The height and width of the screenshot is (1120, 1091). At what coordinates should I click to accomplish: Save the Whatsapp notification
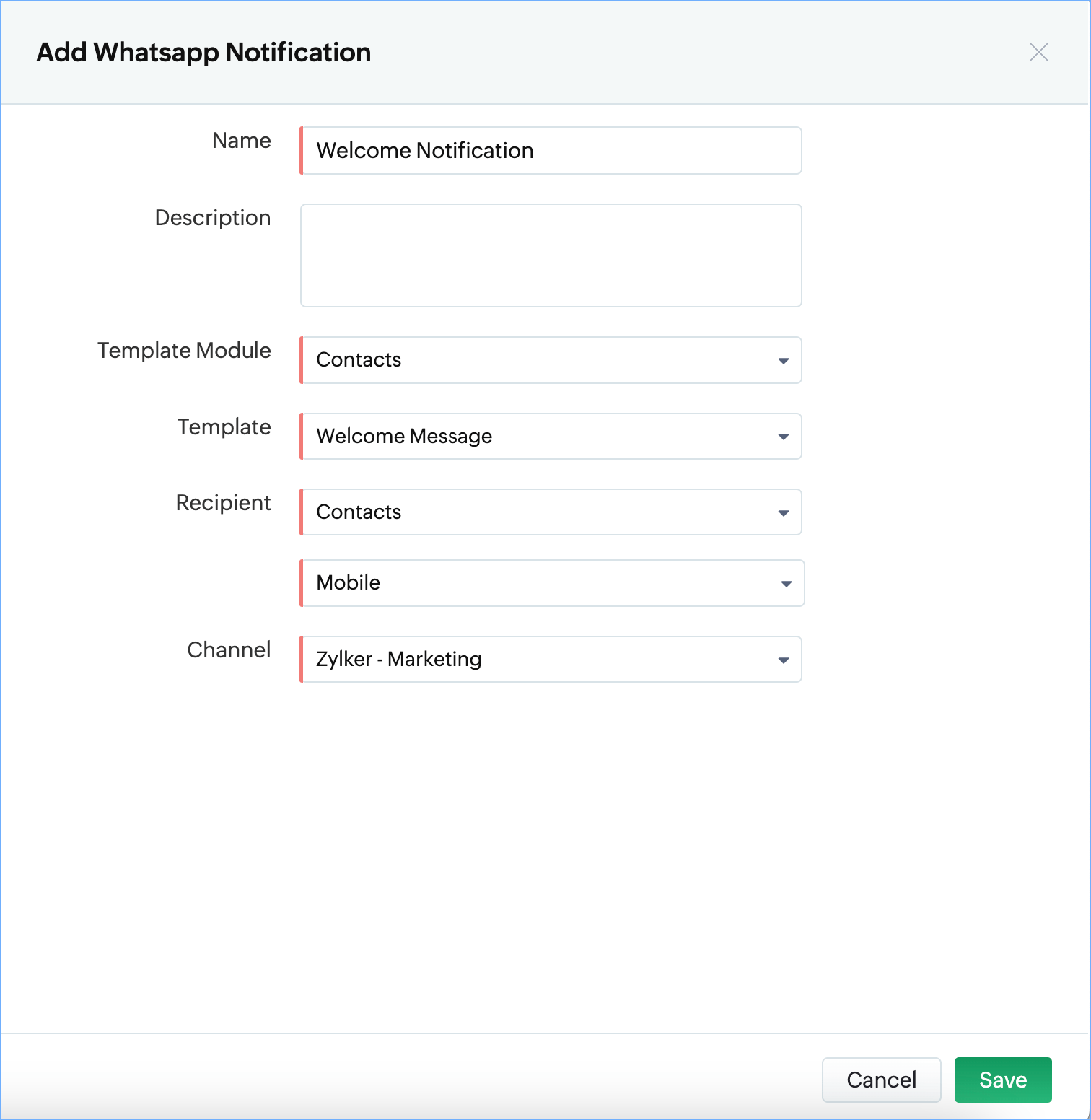pos(1002,1080)
